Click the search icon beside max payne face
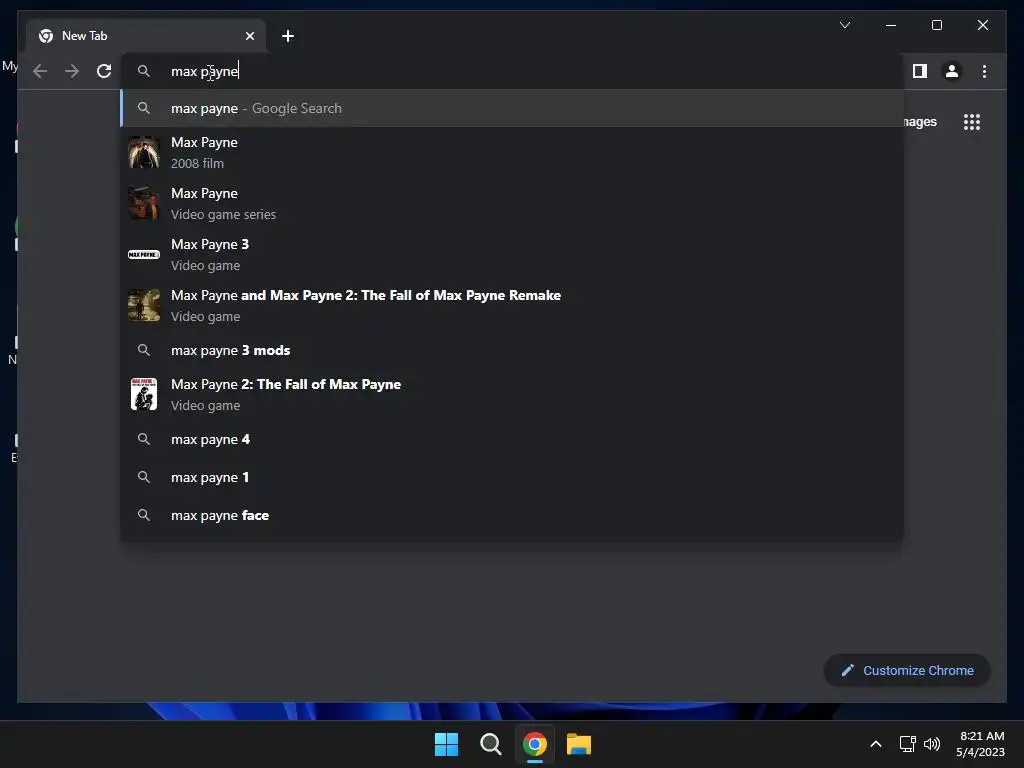The image size is (1024, 768). click(x=144, y=515)
